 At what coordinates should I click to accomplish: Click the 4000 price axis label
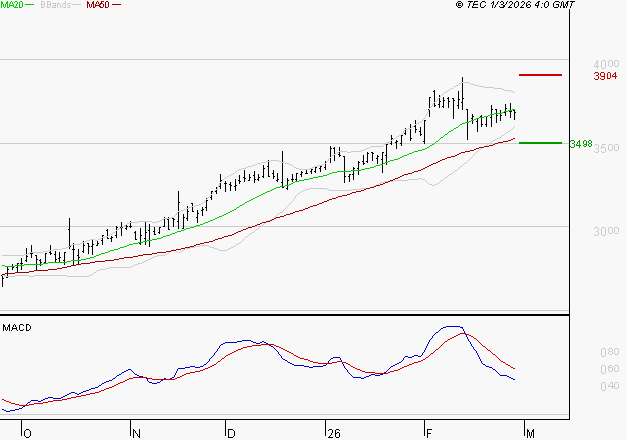point(606,64)
